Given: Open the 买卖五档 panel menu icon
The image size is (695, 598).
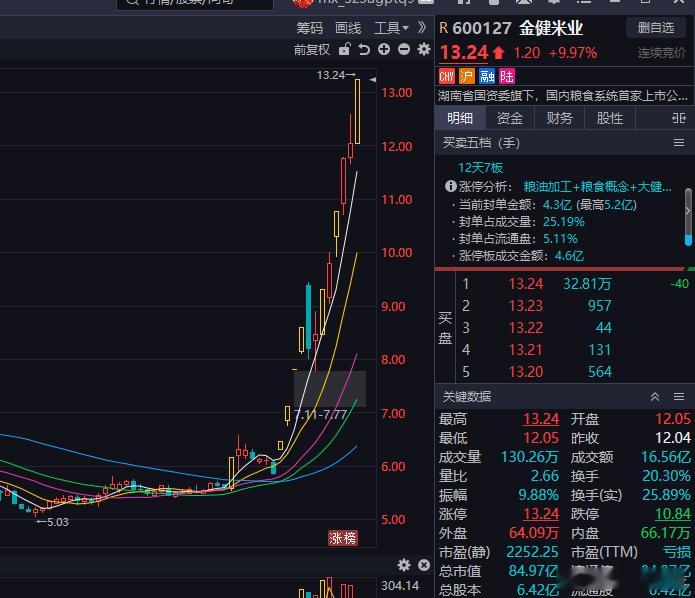Looking at the screenshot, I should [x=679, y=143].
